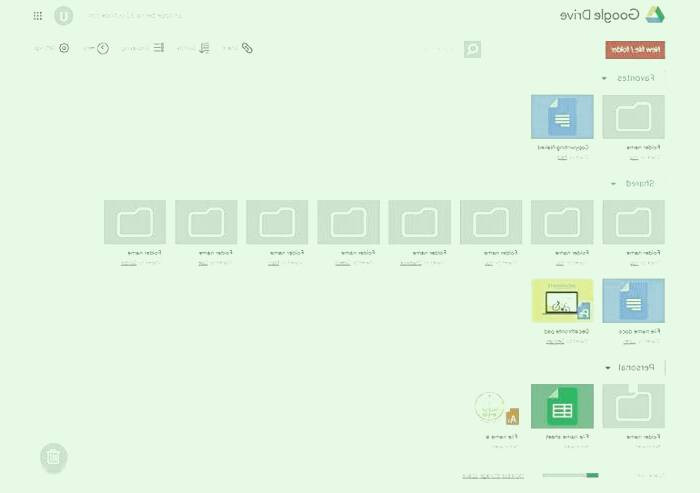
Task: Focus the search text field beside the magnifier
Action: [439, 49]
